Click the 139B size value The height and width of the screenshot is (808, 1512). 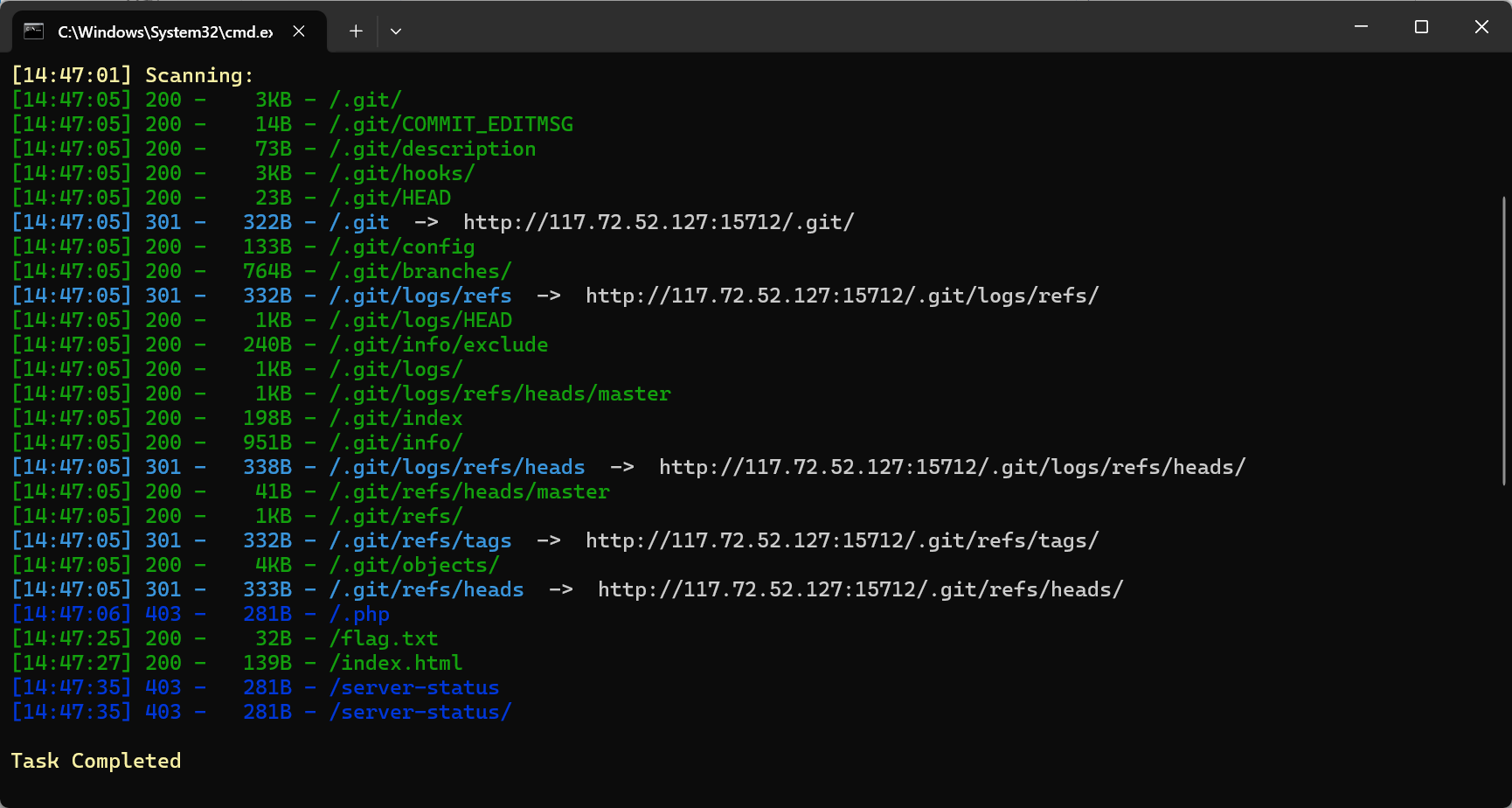point(267,663)
